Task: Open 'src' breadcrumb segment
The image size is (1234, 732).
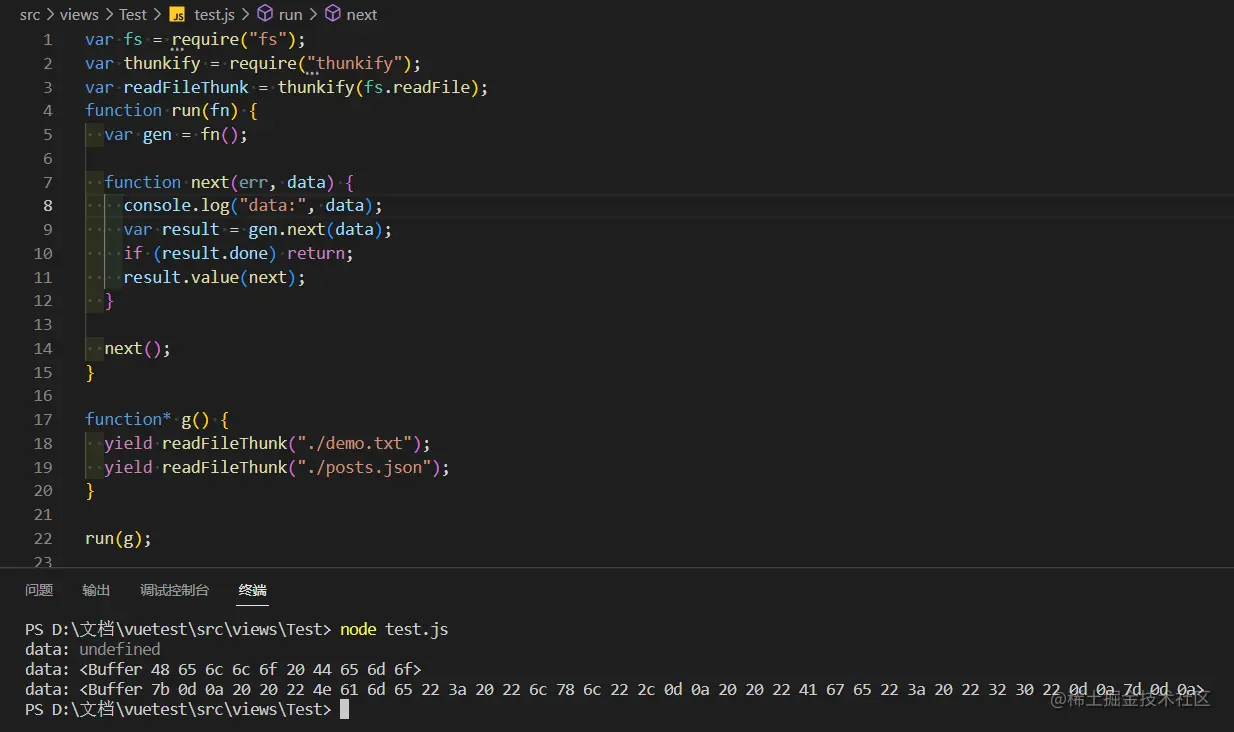Action: coord(30,15)
